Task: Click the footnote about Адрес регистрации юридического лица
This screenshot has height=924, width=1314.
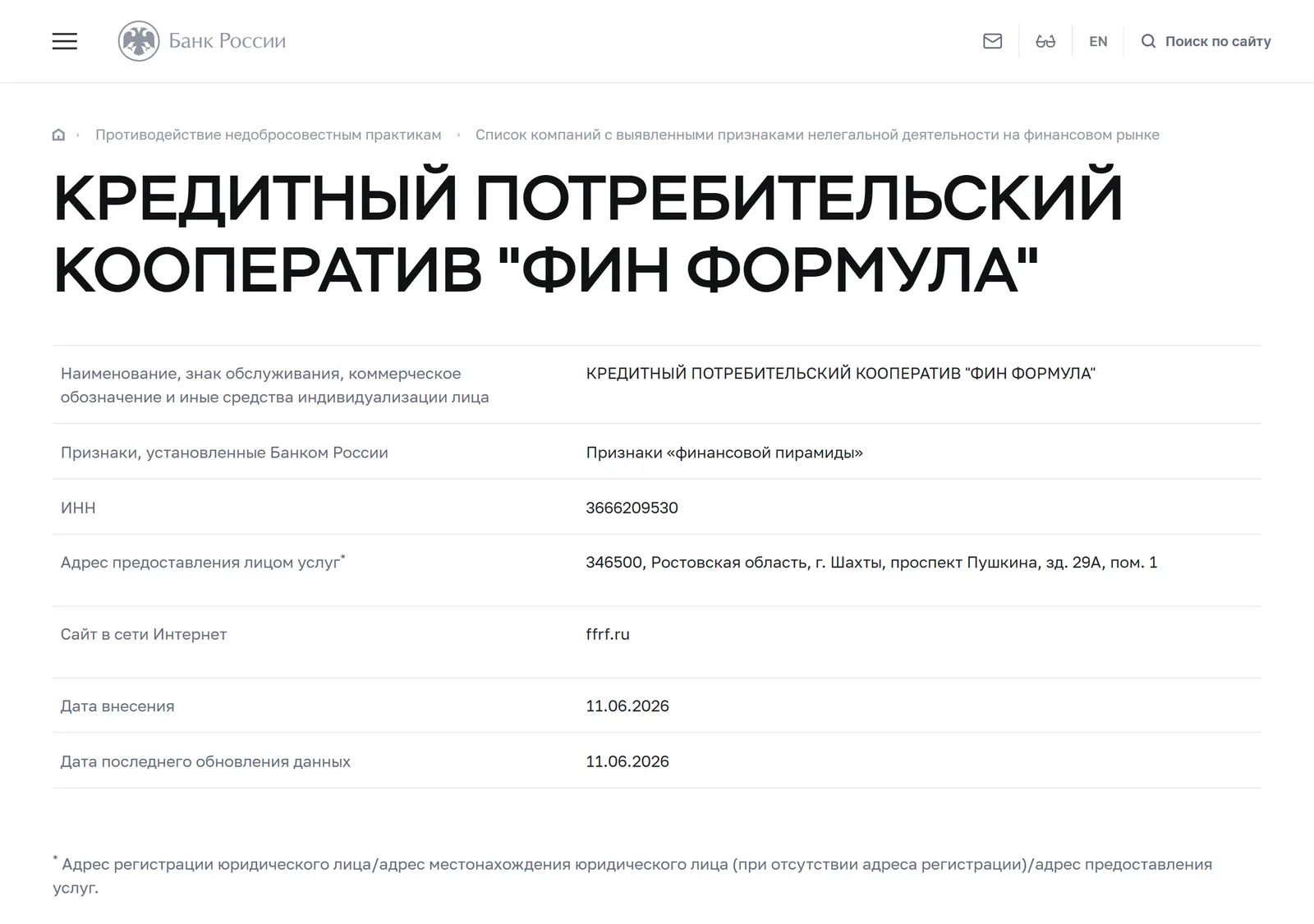Action: point(632,876)
